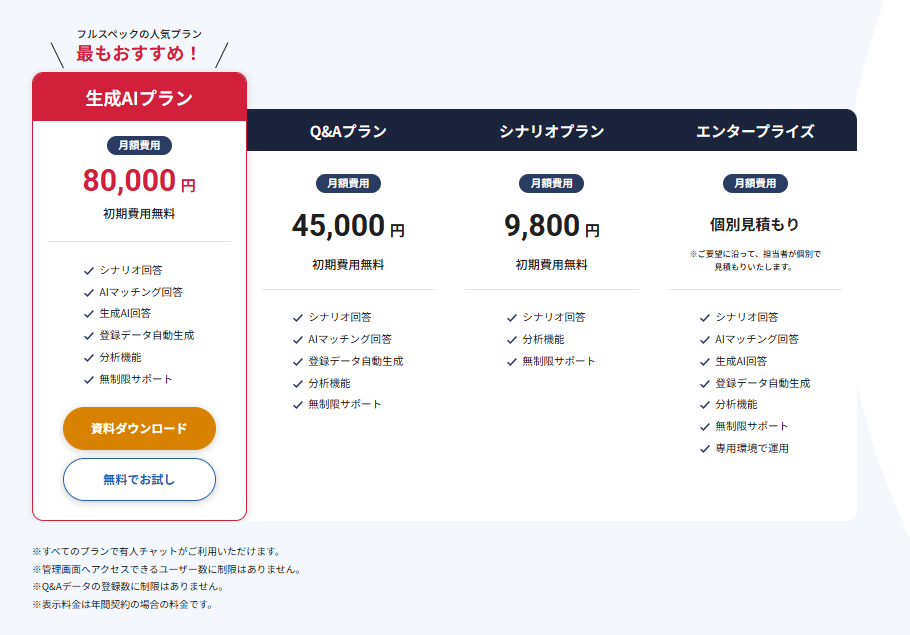This screenshot has height=635, width=910.
Task: Click 無制限サポート in 生成AIプラン list
Action: click(136, 379)
